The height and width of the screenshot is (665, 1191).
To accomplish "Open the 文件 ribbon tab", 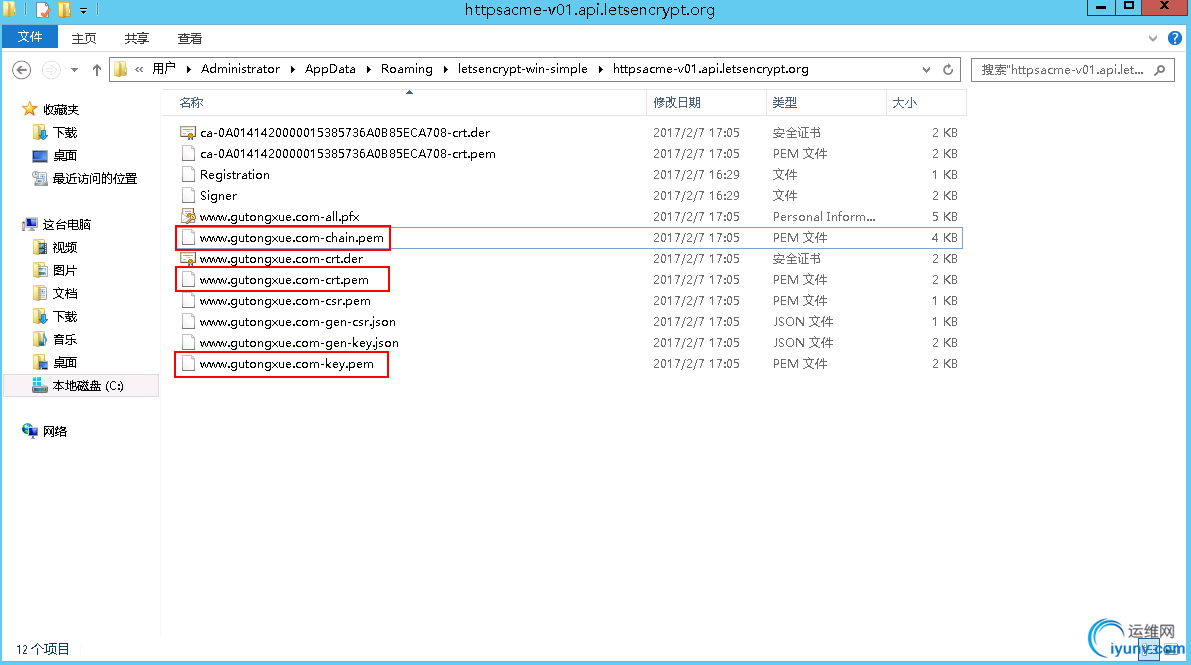I will [x=30, y=37].
